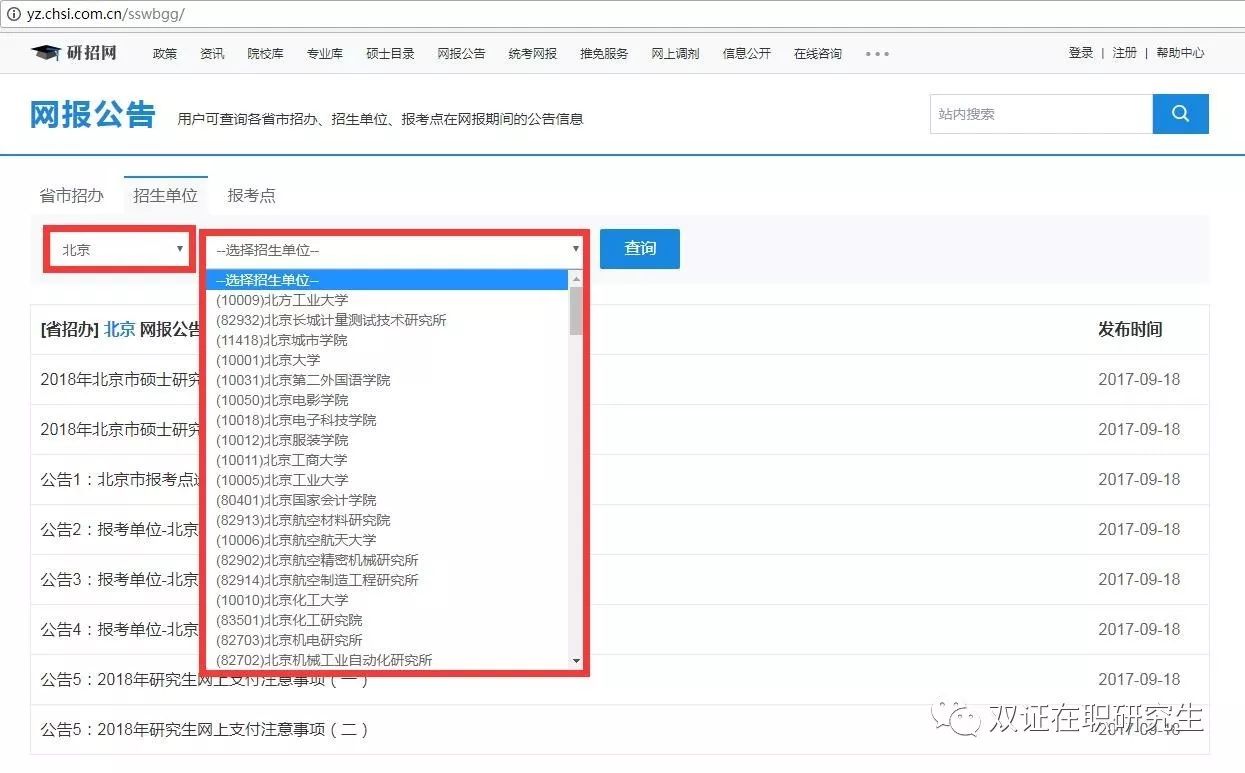This screenshot has width=1245, height=773.
Task: Click the blue search magnifier button
Action: [1180, 114]
